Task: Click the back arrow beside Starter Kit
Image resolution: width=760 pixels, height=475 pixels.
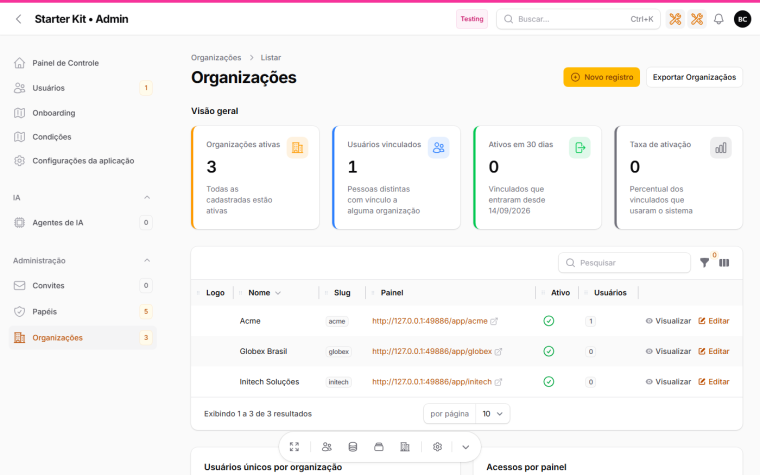Action: coord(18,19)
